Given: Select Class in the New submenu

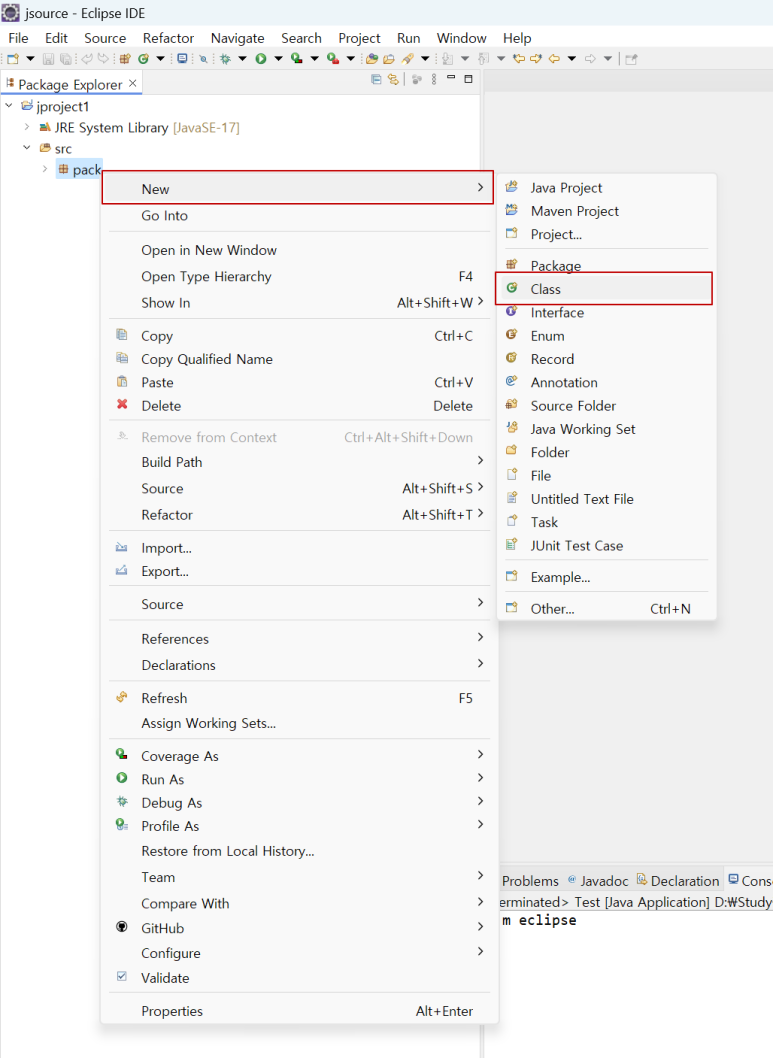Looking at the screenshot, I should 604,289.
